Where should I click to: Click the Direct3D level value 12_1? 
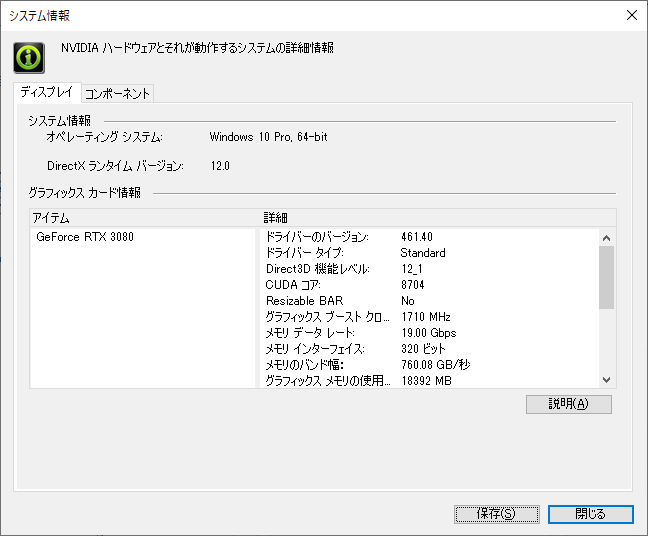[412, 269]
